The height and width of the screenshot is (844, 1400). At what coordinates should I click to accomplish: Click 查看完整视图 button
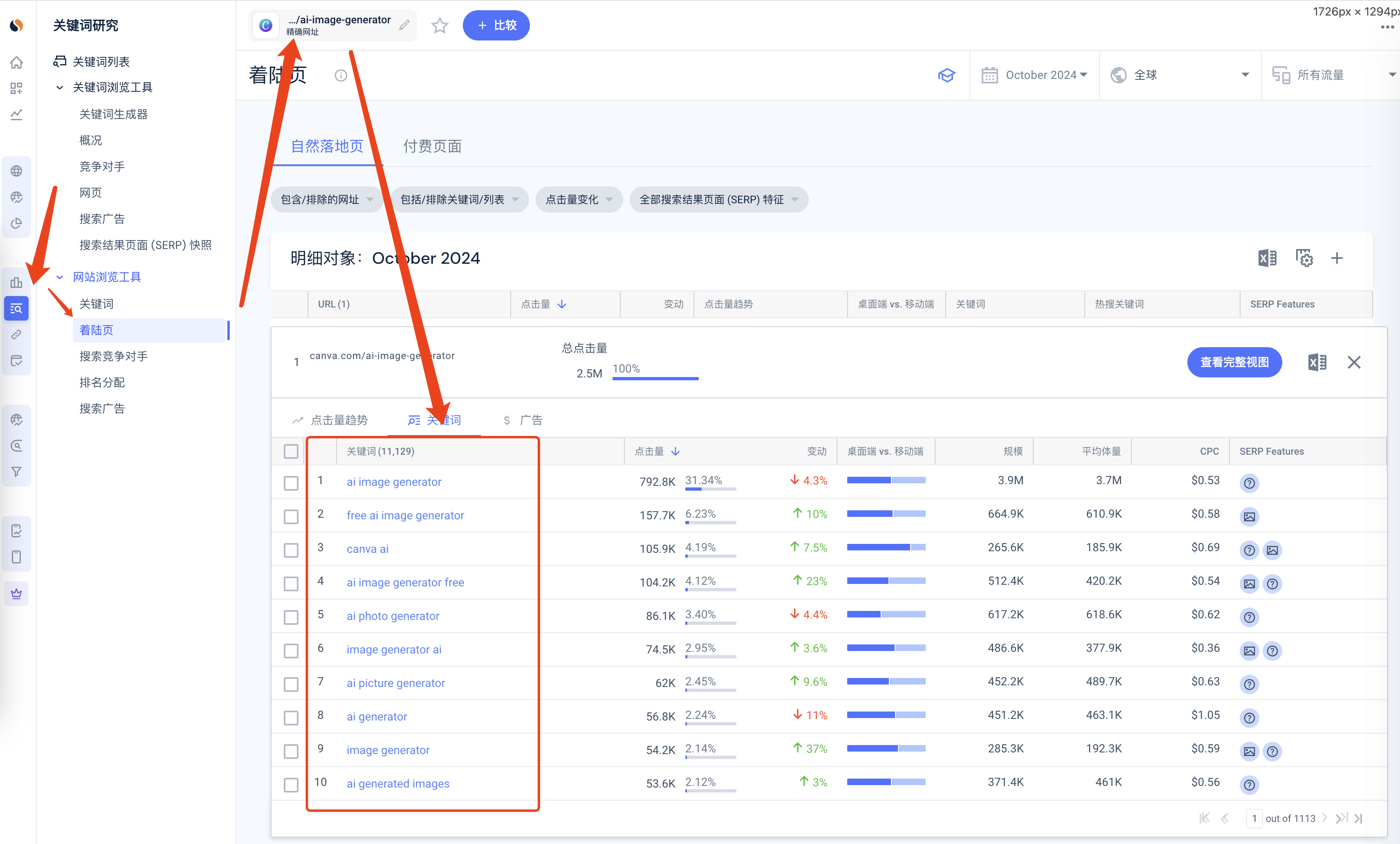[1234, 362]
